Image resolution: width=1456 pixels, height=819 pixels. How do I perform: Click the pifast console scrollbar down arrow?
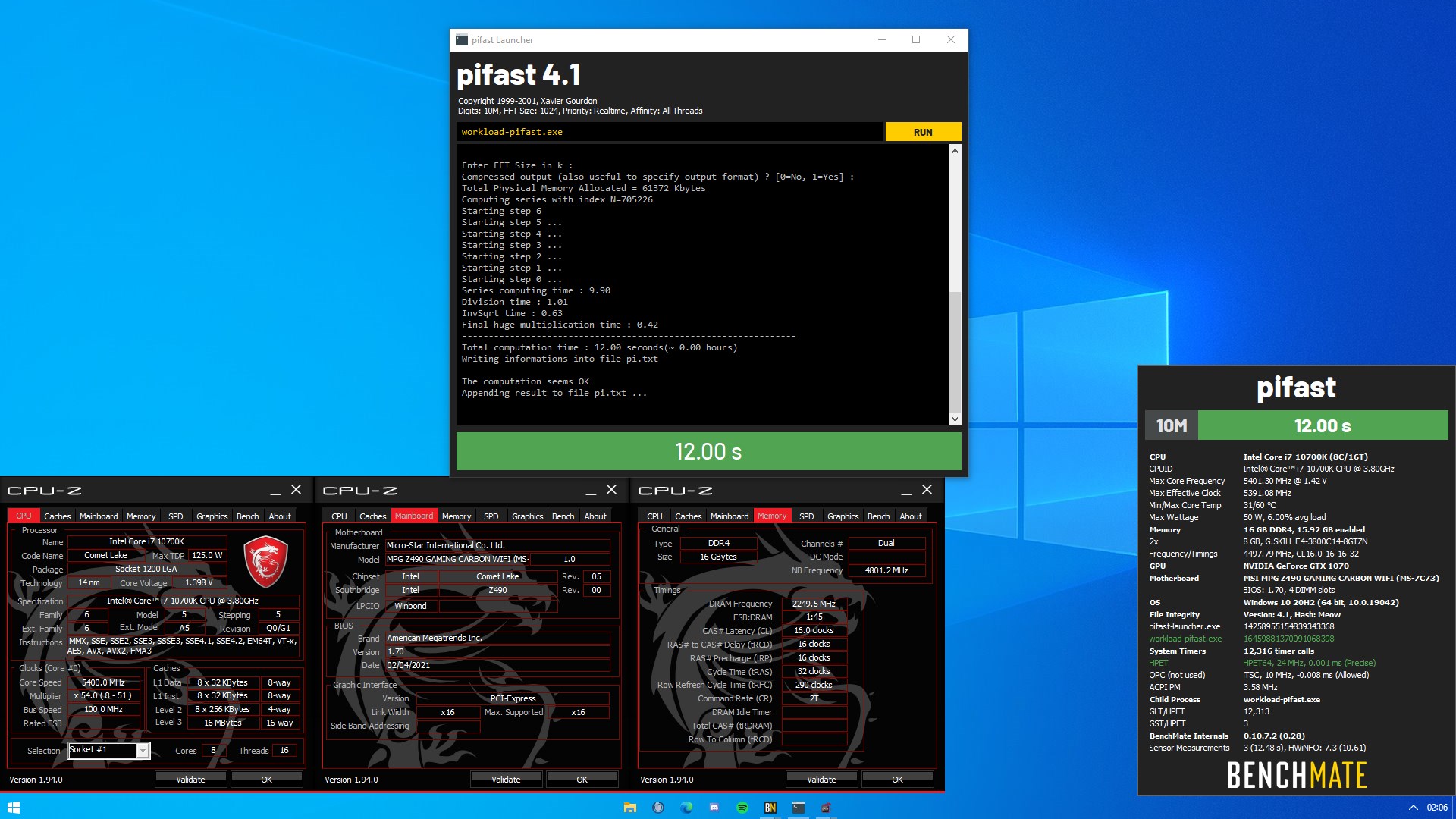pyautogui.click(x=955, y=419)
